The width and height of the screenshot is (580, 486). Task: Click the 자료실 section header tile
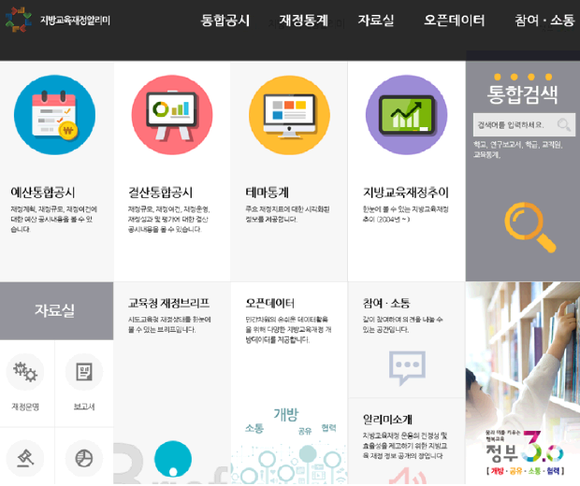(57, 311)
